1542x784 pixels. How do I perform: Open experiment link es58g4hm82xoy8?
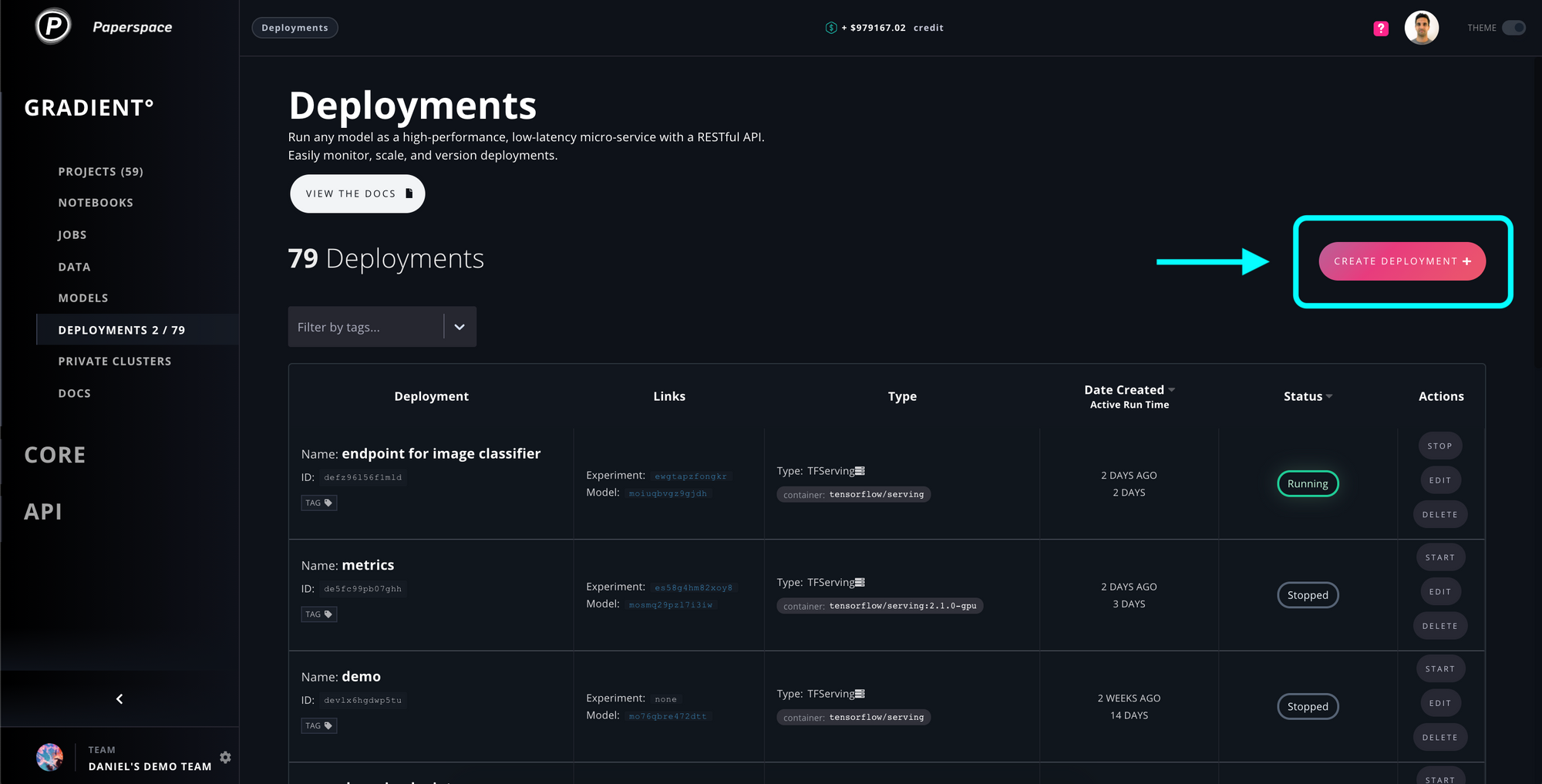tap(694, 587)
